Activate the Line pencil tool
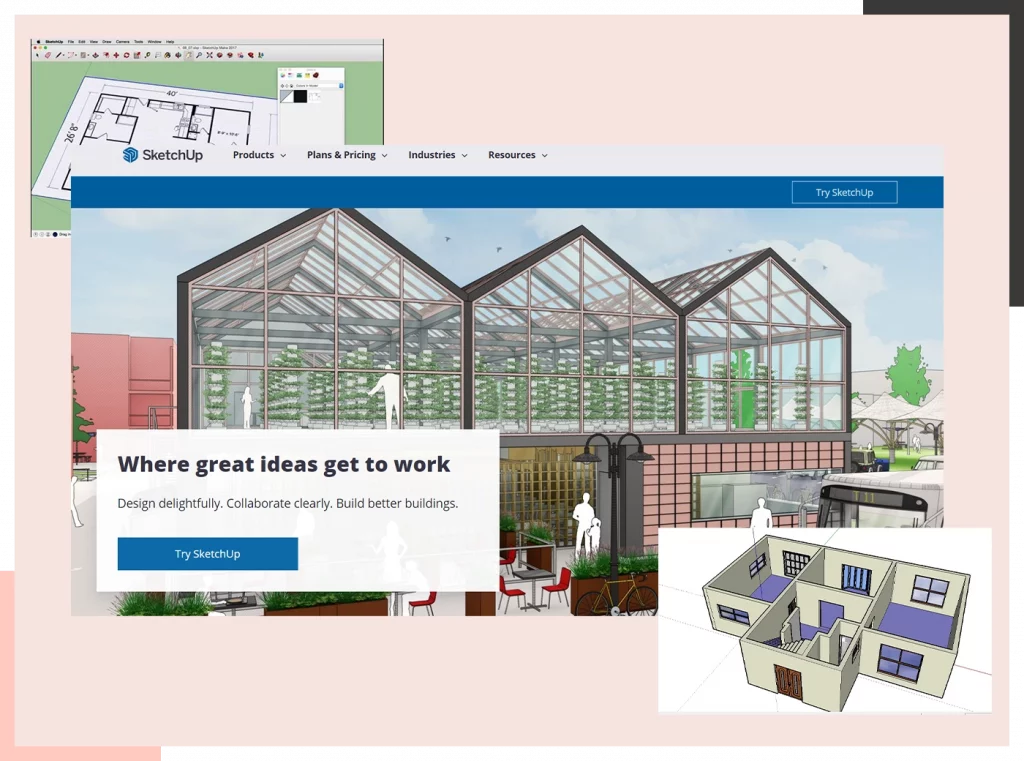This screenshot has height=761, width=1024. 58,54
